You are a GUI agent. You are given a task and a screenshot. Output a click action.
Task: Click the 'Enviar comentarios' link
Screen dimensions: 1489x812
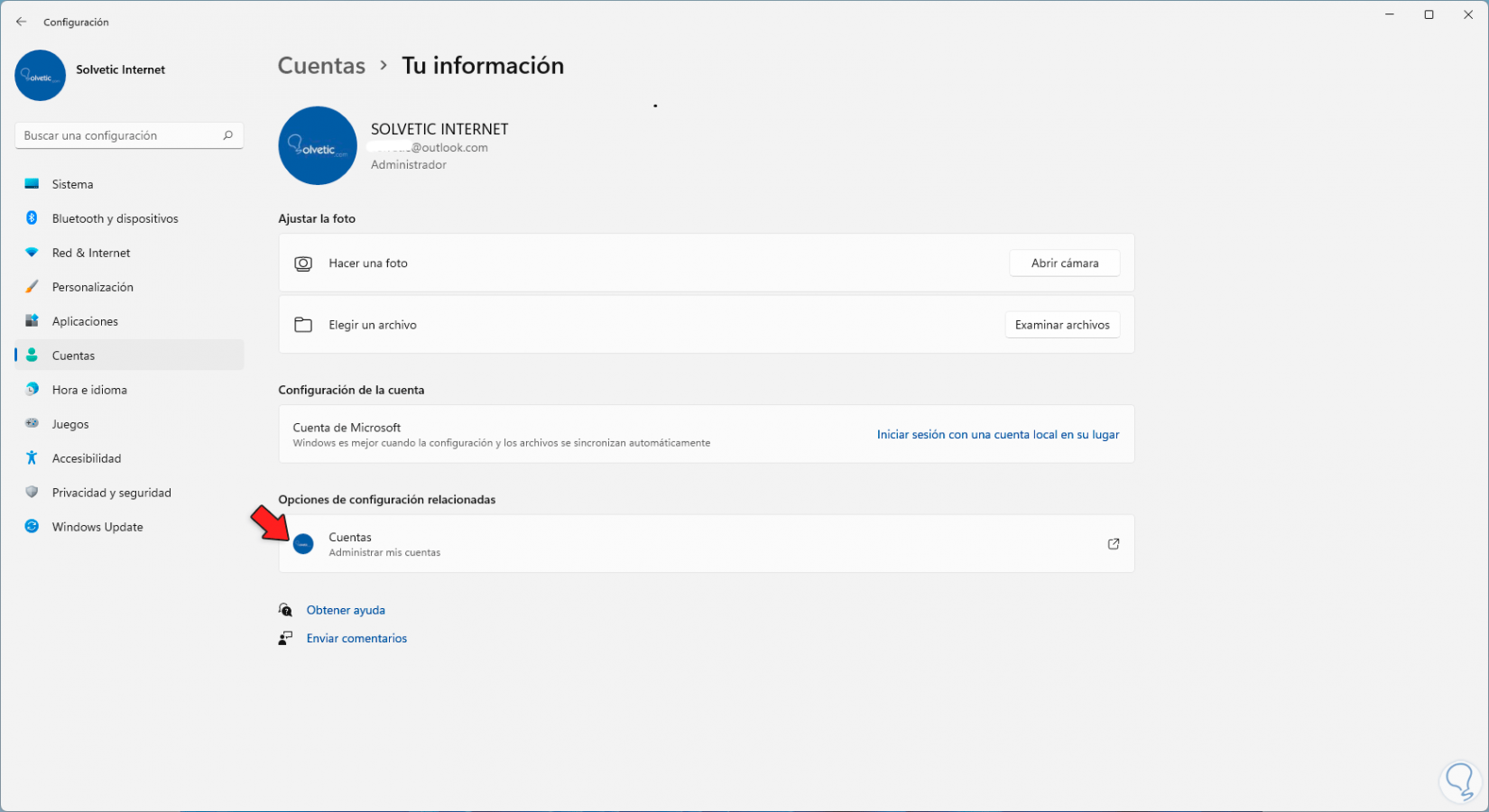tap(356, 639)
